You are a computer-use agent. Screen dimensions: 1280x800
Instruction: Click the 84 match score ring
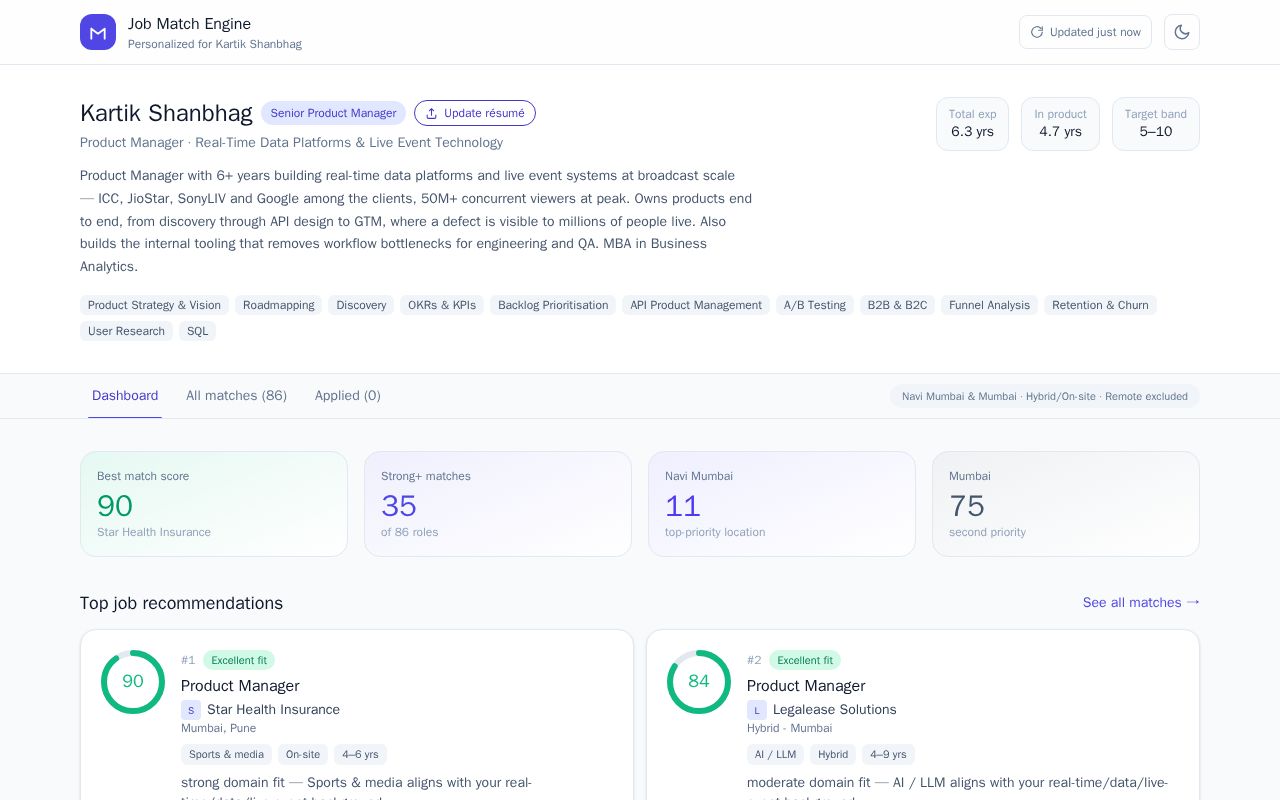click(699, 682)
